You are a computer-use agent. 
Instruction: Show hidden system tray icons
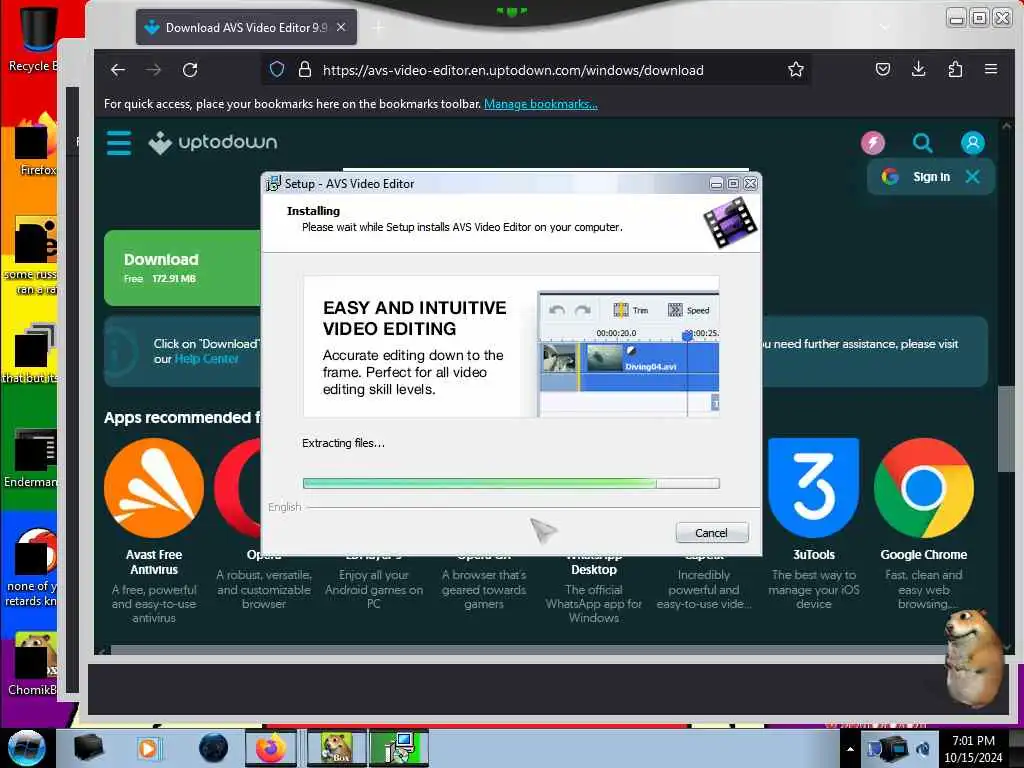850,749
